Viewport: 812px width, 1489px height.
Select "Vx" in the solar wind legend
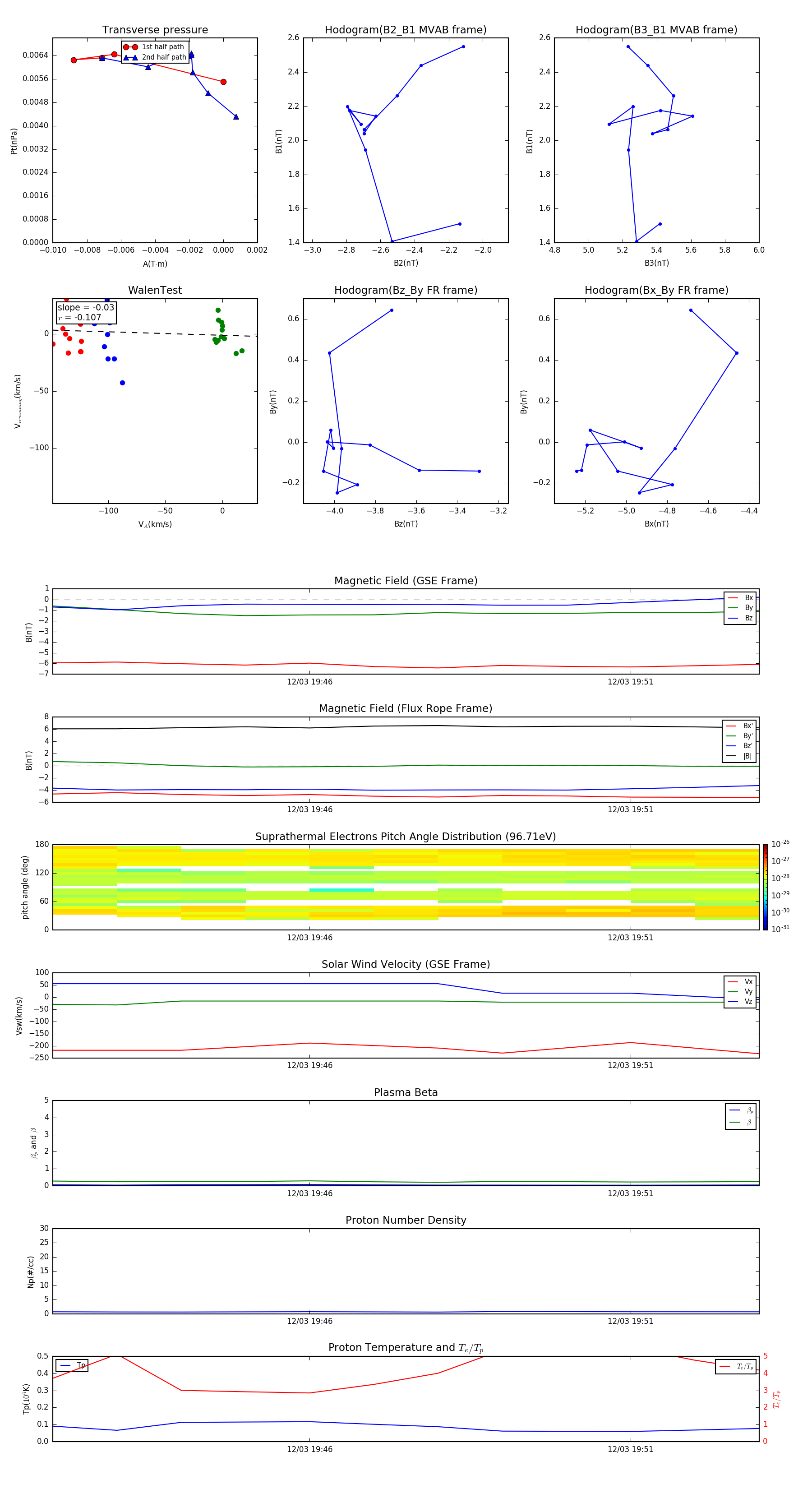[x=740, y=982]
